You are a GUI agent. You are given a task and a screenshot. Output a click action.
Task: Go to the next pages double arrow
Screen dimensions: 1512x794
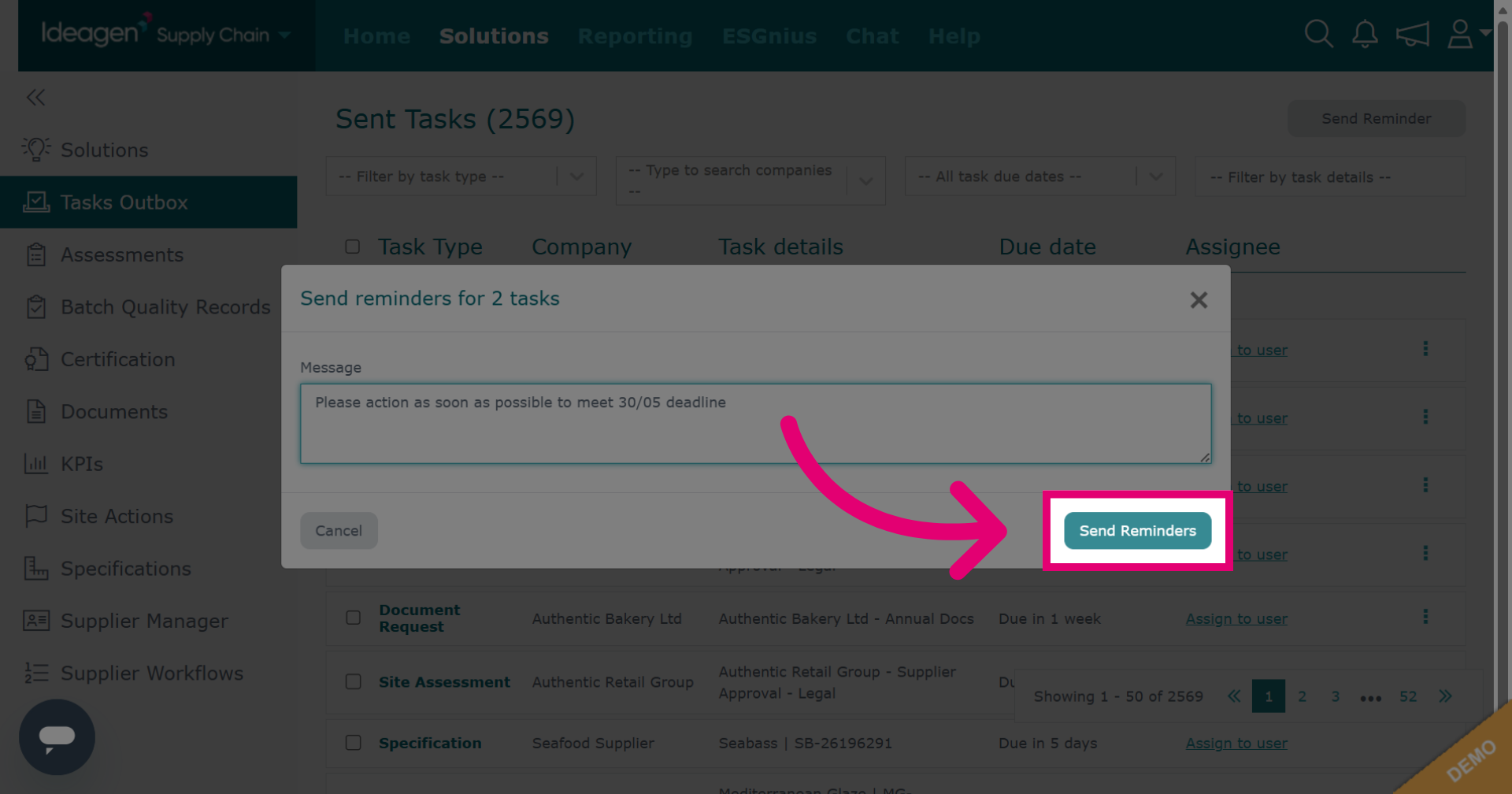(1445, 696)
